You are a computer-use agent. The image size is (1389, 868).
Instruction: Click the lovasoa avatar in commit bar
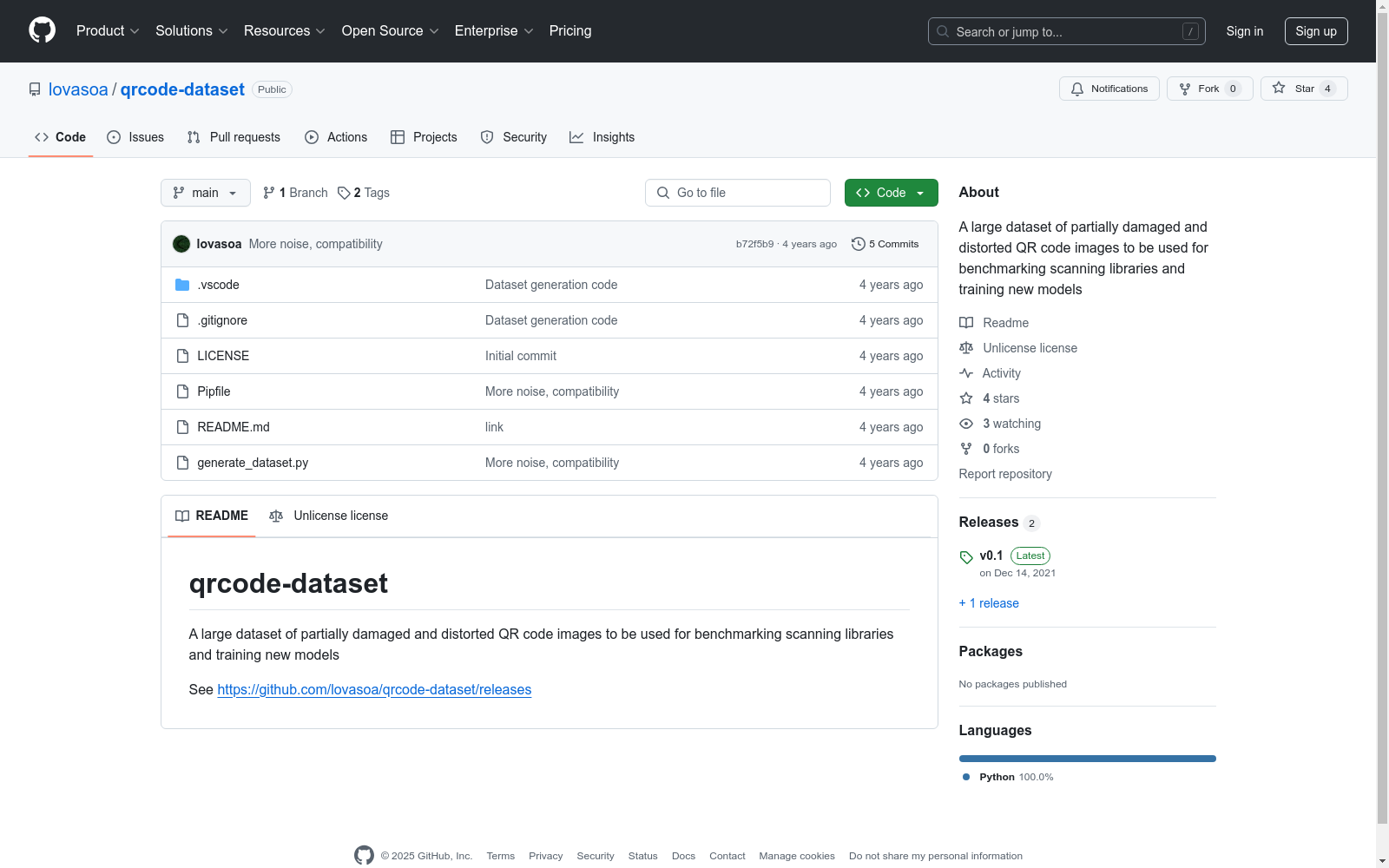tap(181, 244)
